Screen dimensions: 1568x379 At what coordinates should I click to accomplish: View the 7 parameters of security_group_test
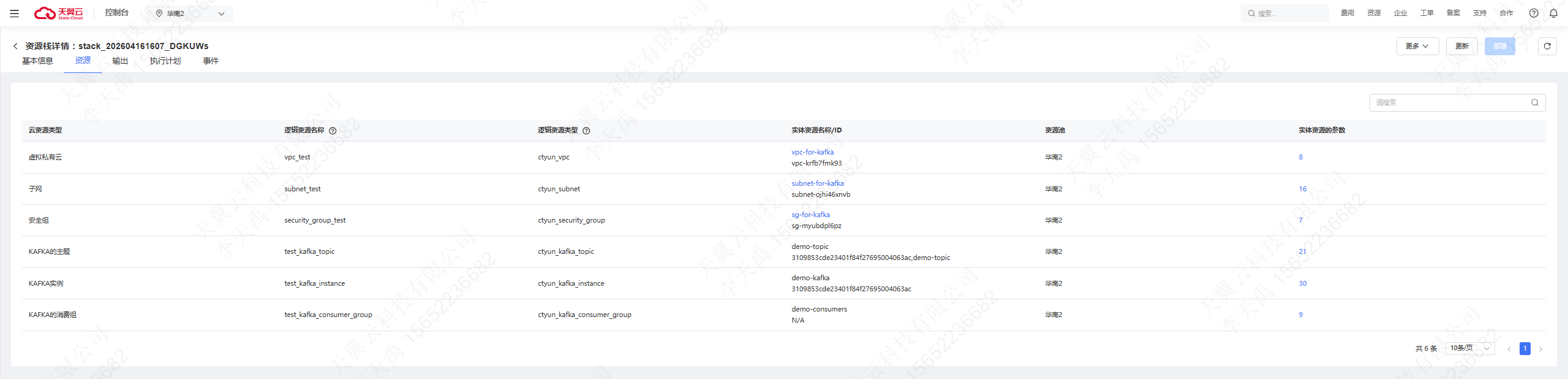pyautogui.click(x=1300, y=220)
